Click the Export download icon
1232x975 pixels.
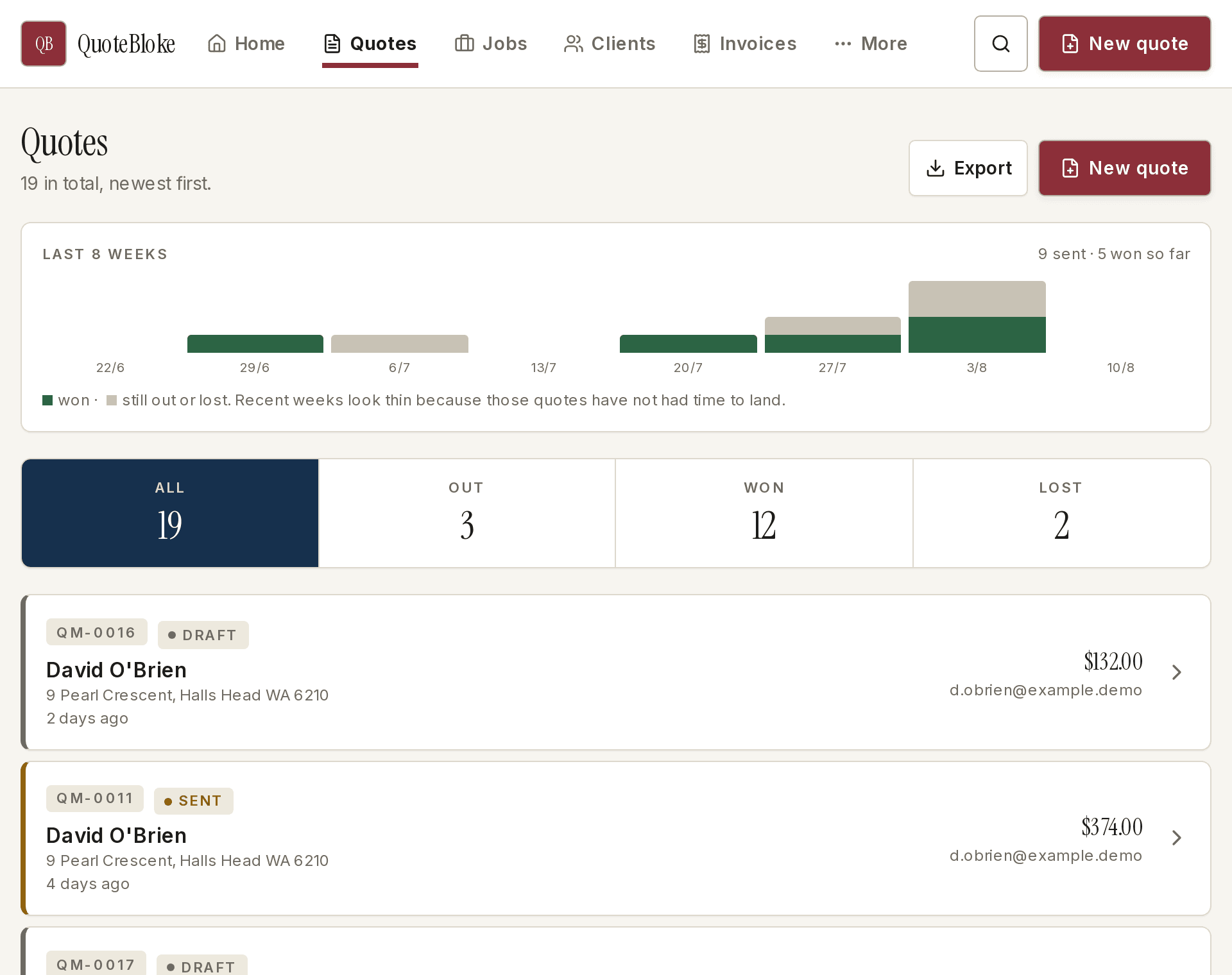pos(936,168)
